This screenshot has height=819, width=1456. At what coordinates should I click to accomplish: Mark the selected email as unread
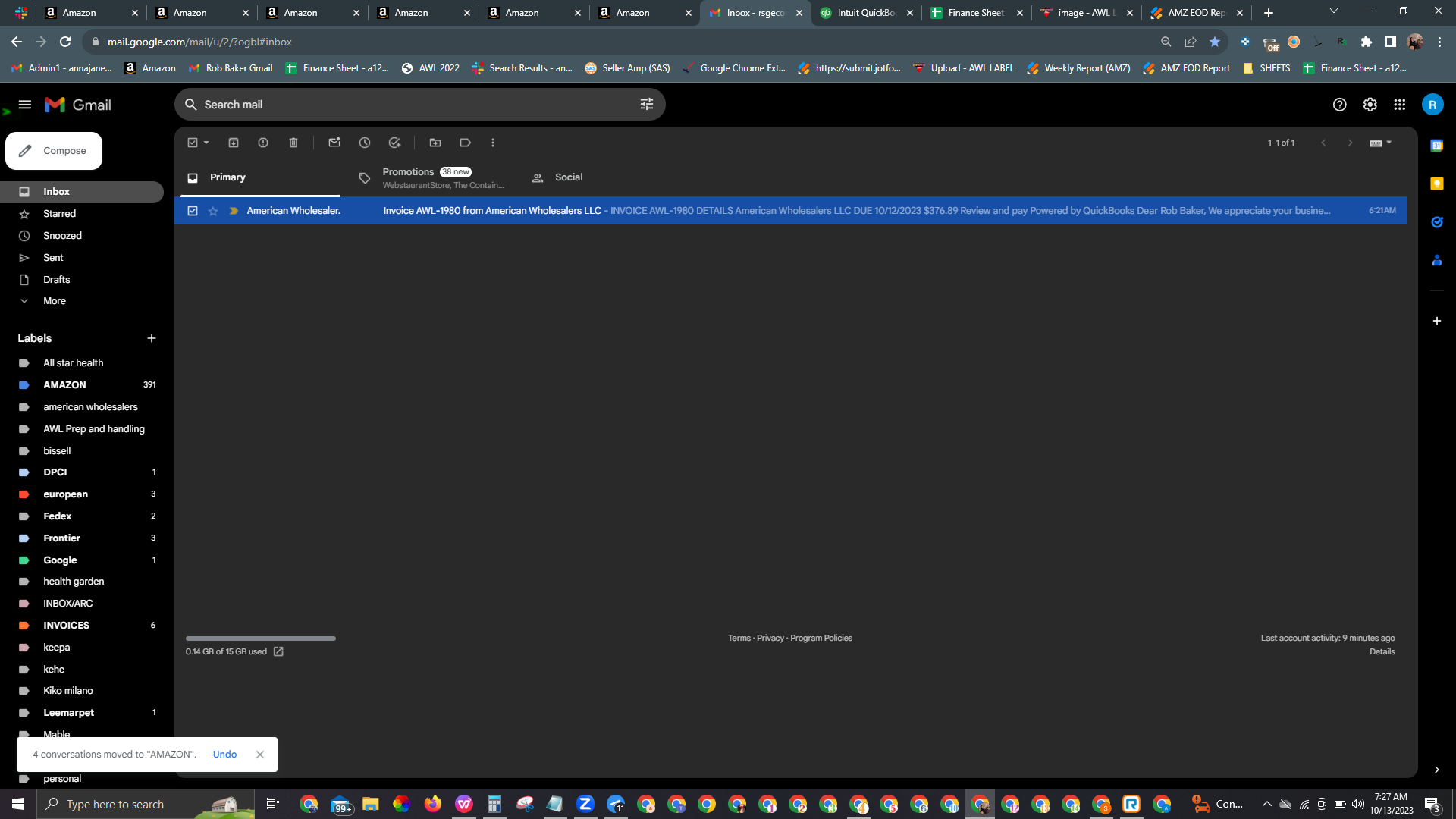click(334, 143)
